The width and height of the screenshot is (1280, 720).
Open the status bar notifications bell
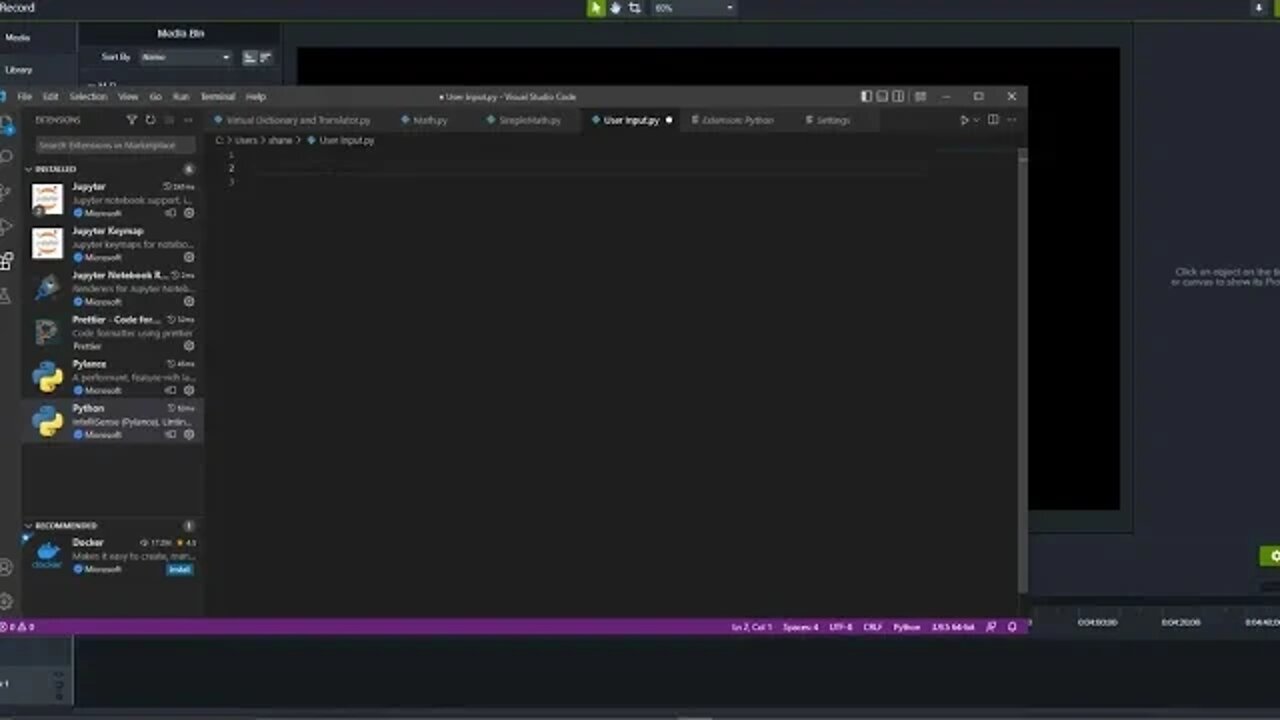pyautogui.click(x=1012, y=627)
